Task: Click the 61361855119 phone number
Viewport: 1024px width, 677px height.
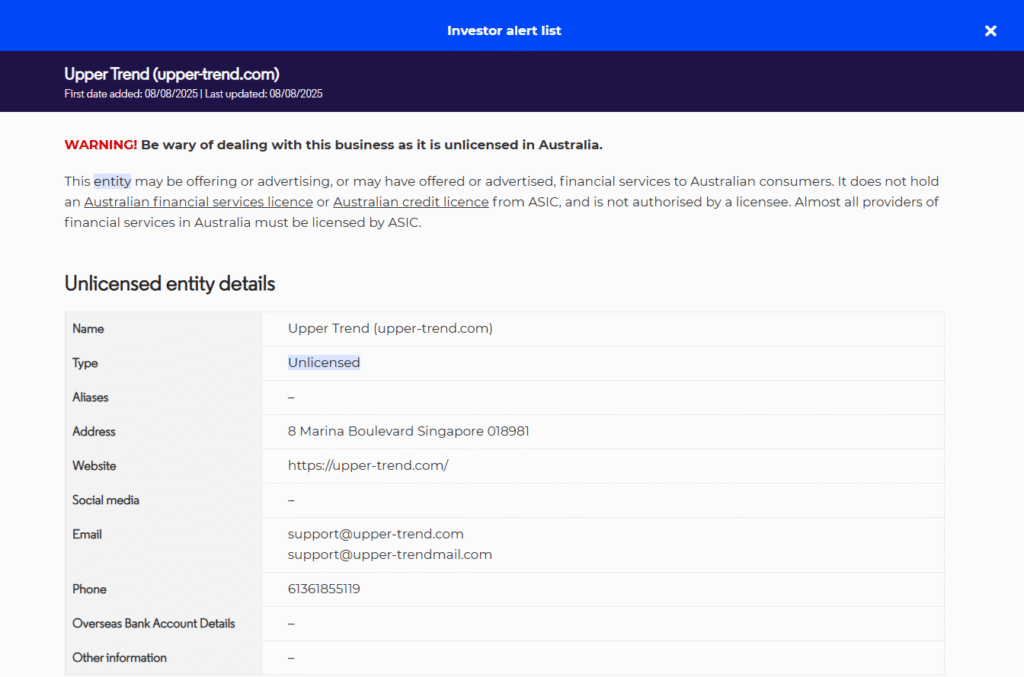Action: [x=324, y=589]
